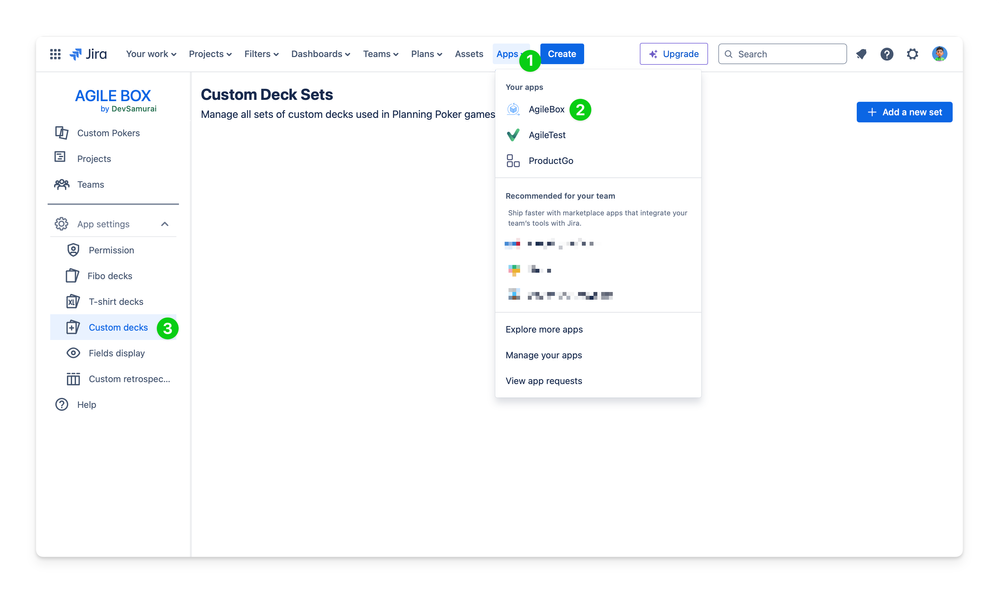Screen dimensions: 999x593
Task: Click the Create button
Action: pos(562,54)
